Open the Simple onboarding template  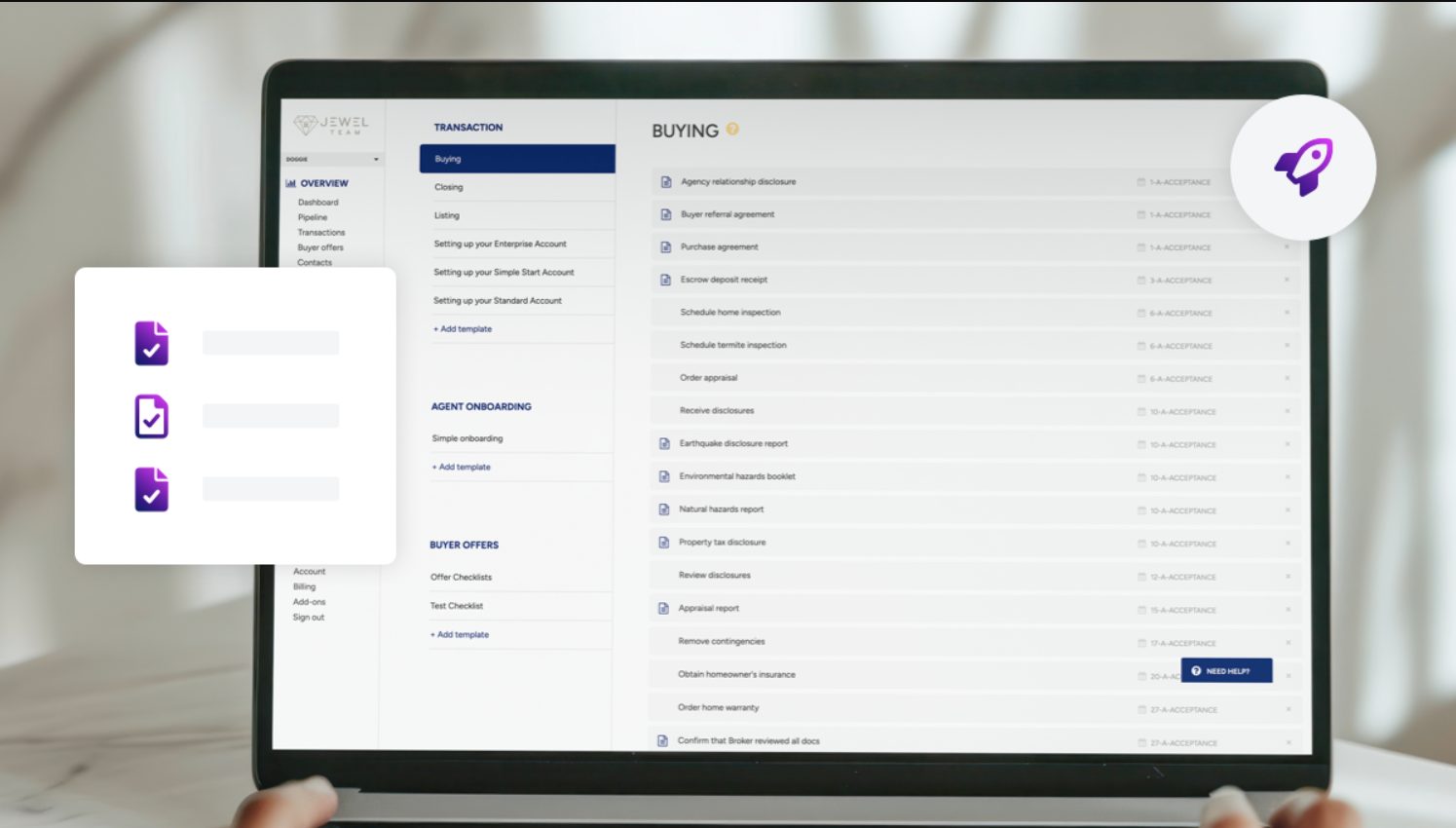(x=467, y=438)
